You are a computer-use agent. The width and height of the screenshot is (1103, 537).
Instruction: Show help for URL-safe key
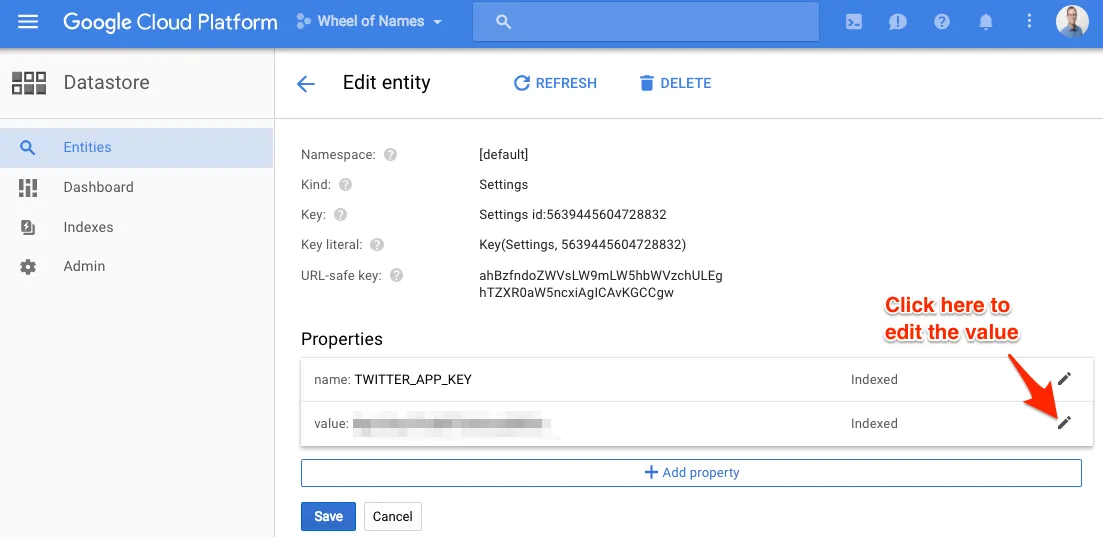[396, 275]
